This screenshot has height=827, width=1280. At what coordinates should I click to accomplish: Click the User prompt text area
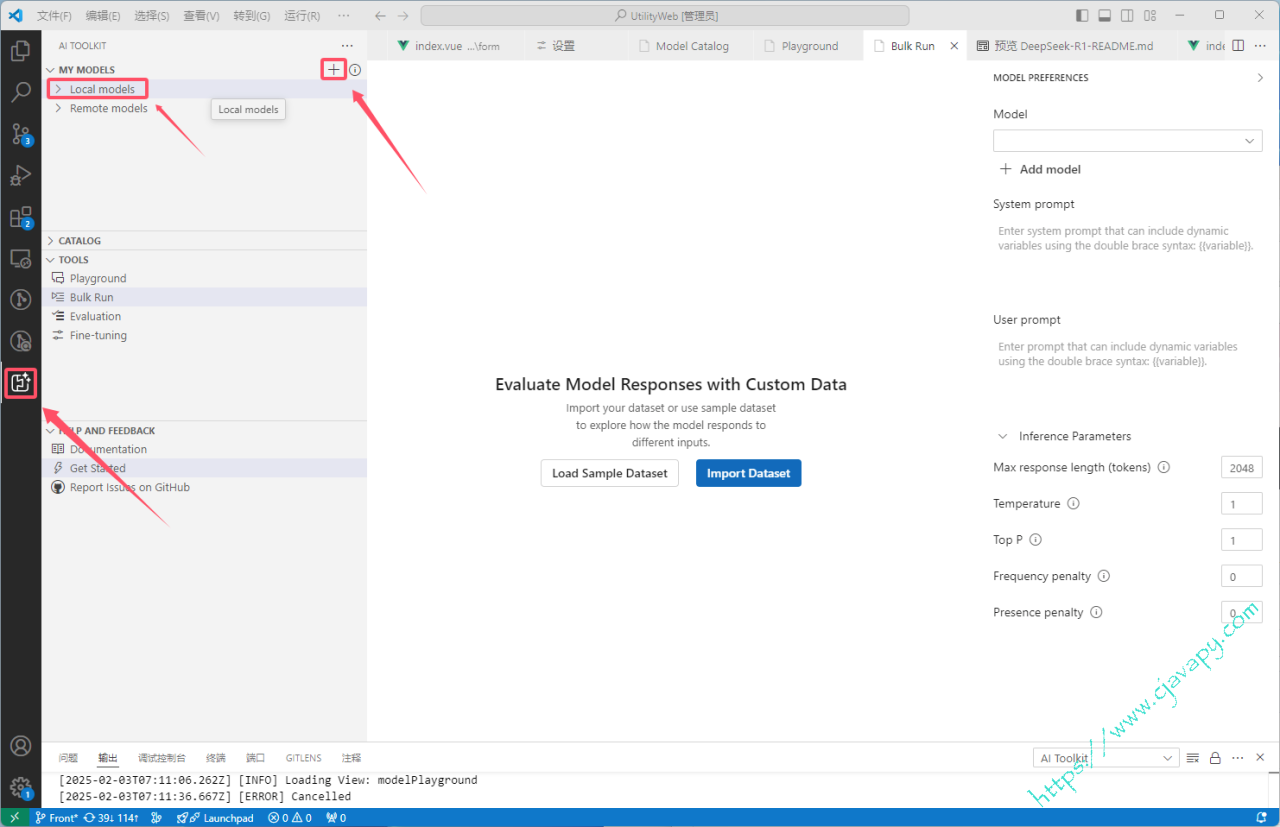[x=1127, y=372]
